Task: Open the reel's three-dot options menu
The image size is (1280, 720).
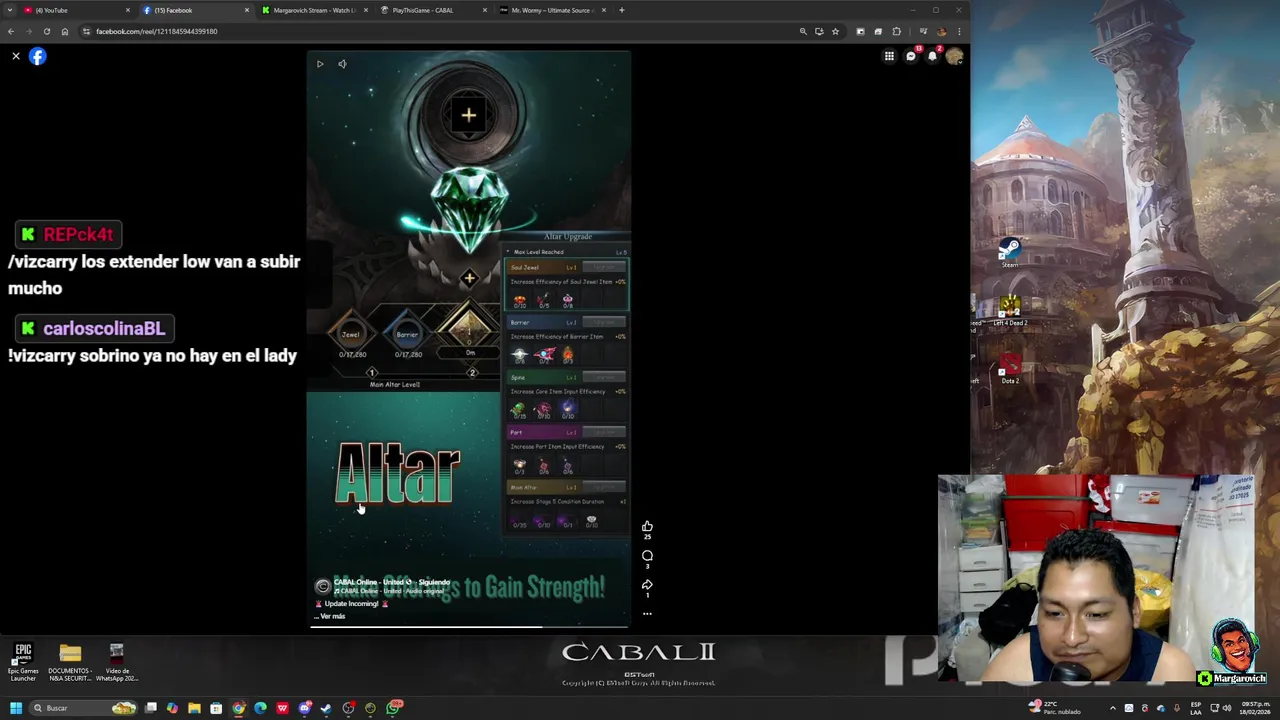Action: [x=647, y=614]
